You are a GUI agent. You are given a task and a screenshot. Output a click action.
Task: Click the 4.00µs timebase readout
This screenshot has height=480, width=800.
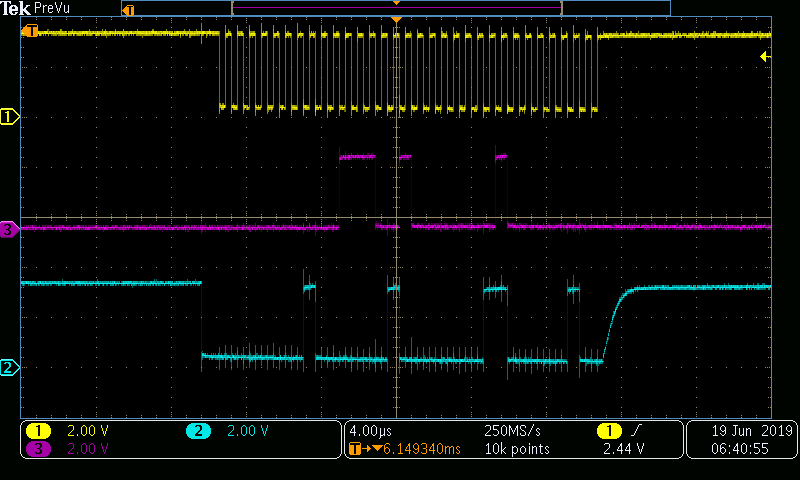(x=370, y=431)
